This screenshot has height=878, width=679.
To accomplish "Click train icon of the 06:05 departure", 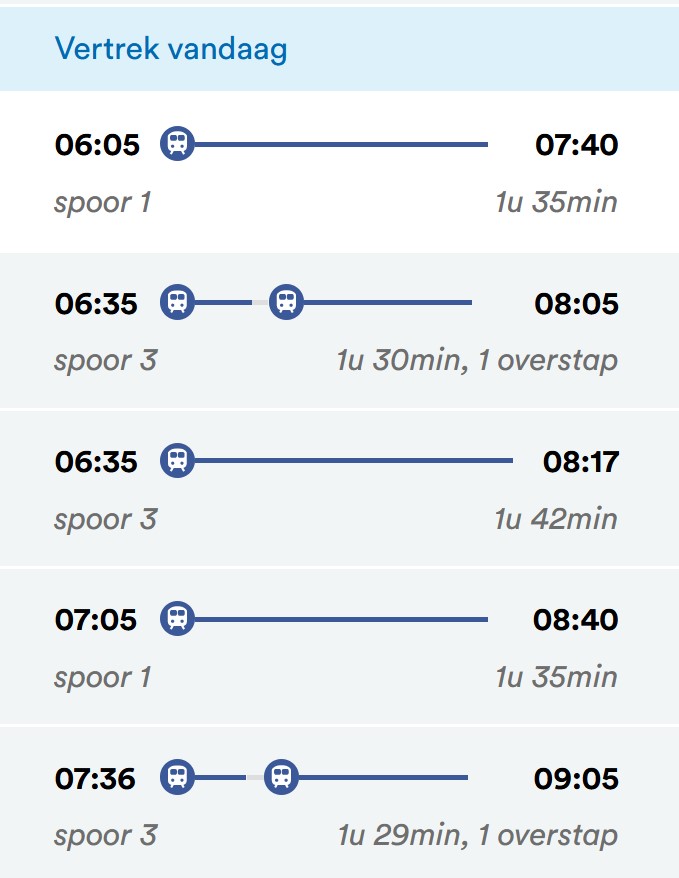I will click(x=177, y=144).
